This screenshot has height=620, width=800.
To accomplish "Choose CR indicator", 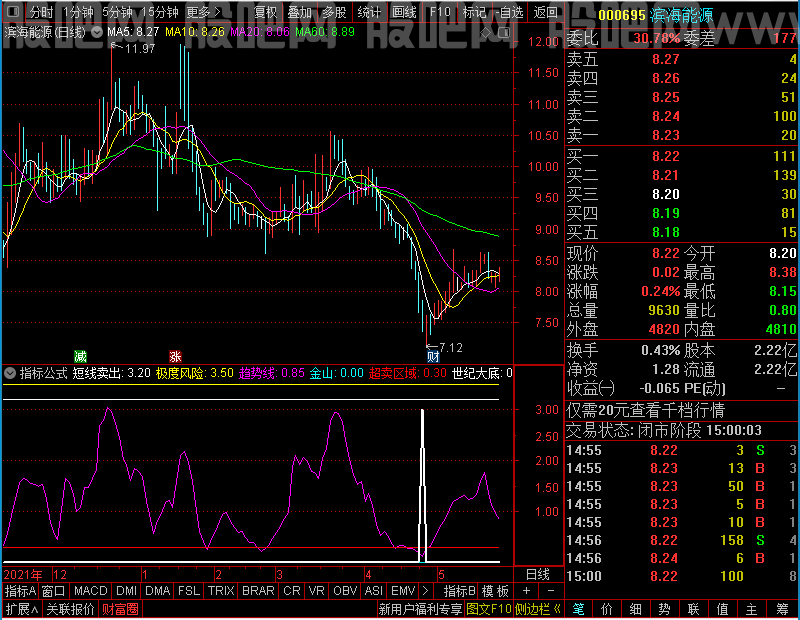I will pyautogui.click(x=292, y=591).
